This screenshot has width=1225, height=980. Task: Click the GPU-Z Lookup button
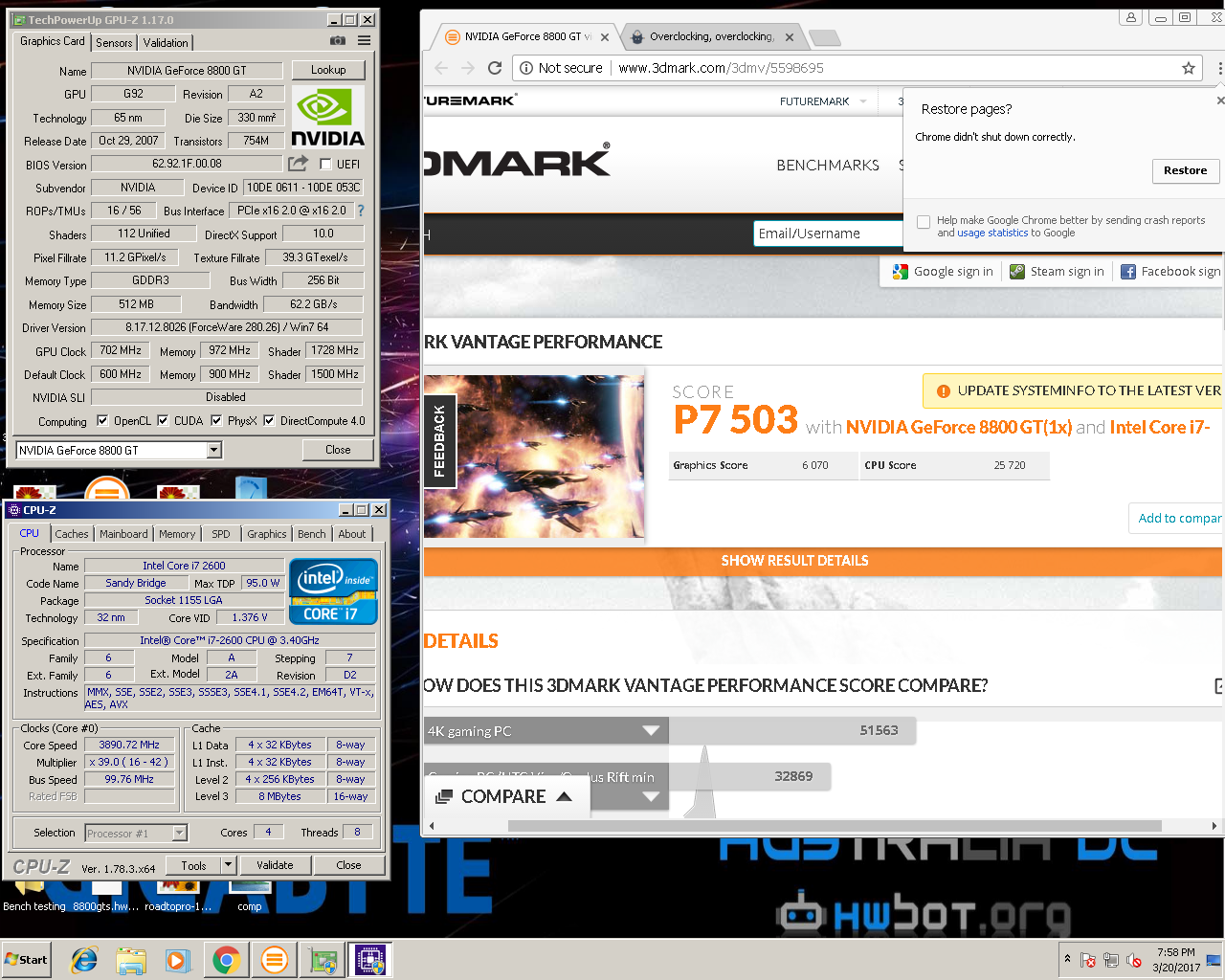click(x=328, y=70)
